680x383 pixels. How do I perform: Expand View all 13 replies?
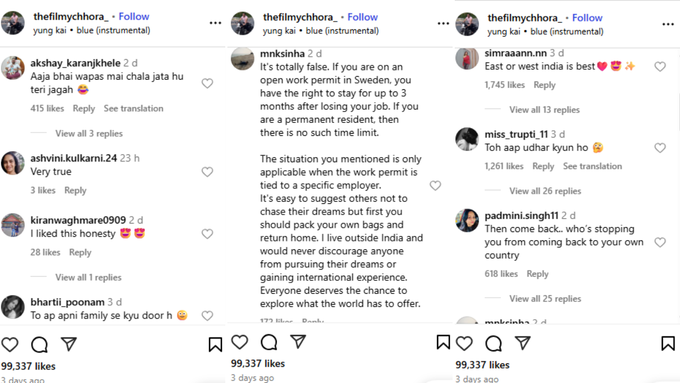point(544,110)
